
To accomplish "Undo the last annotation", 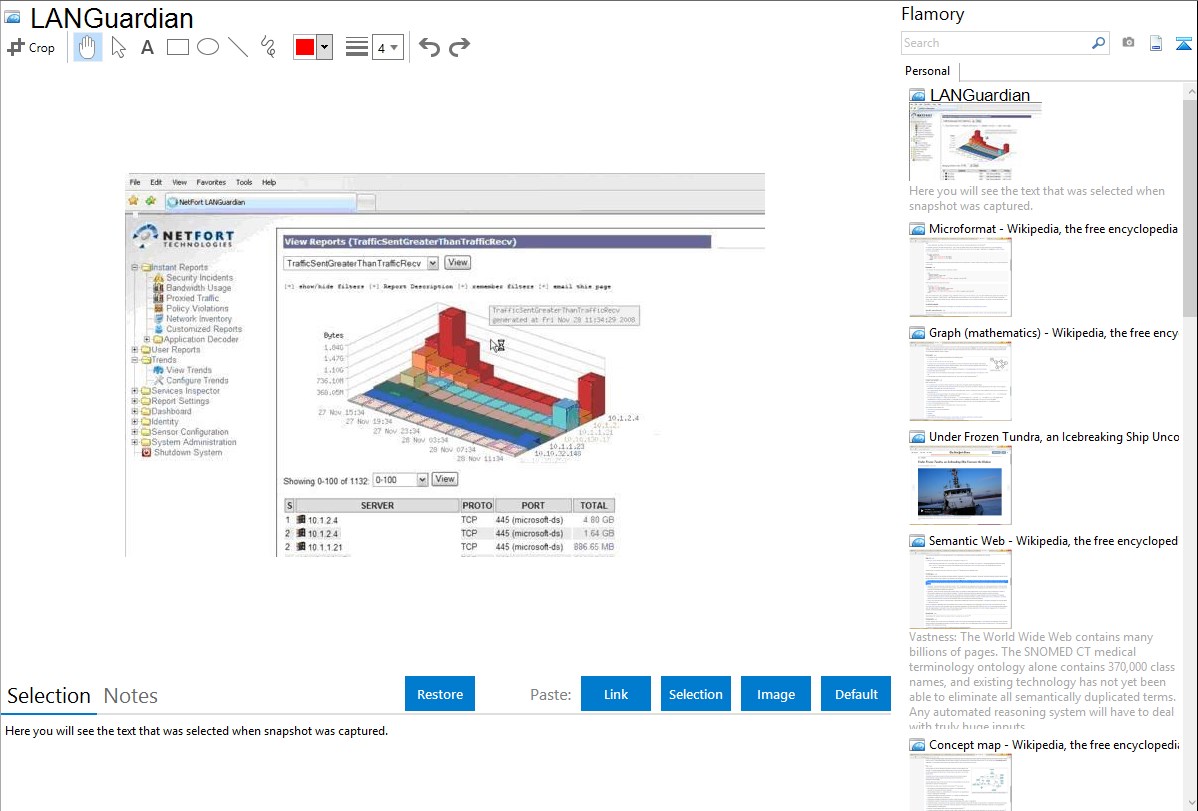I will click(429, 47).
